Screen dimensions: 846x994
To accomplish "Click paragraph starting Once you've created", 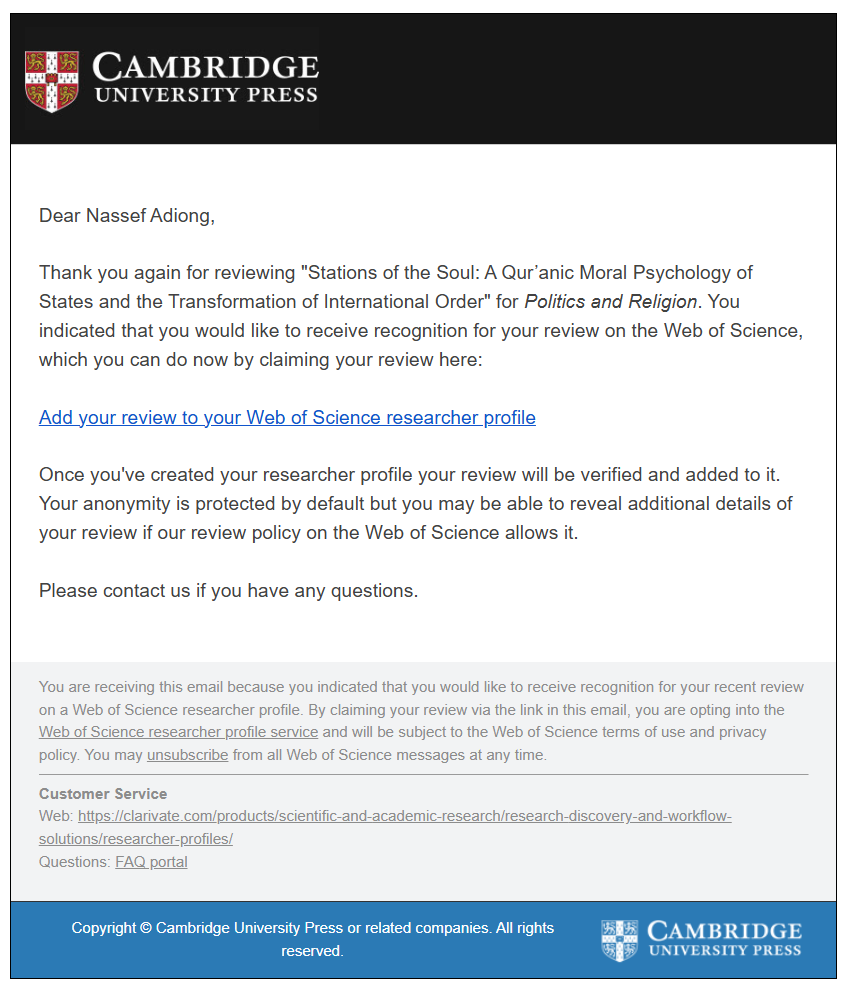I will point(416,503).
